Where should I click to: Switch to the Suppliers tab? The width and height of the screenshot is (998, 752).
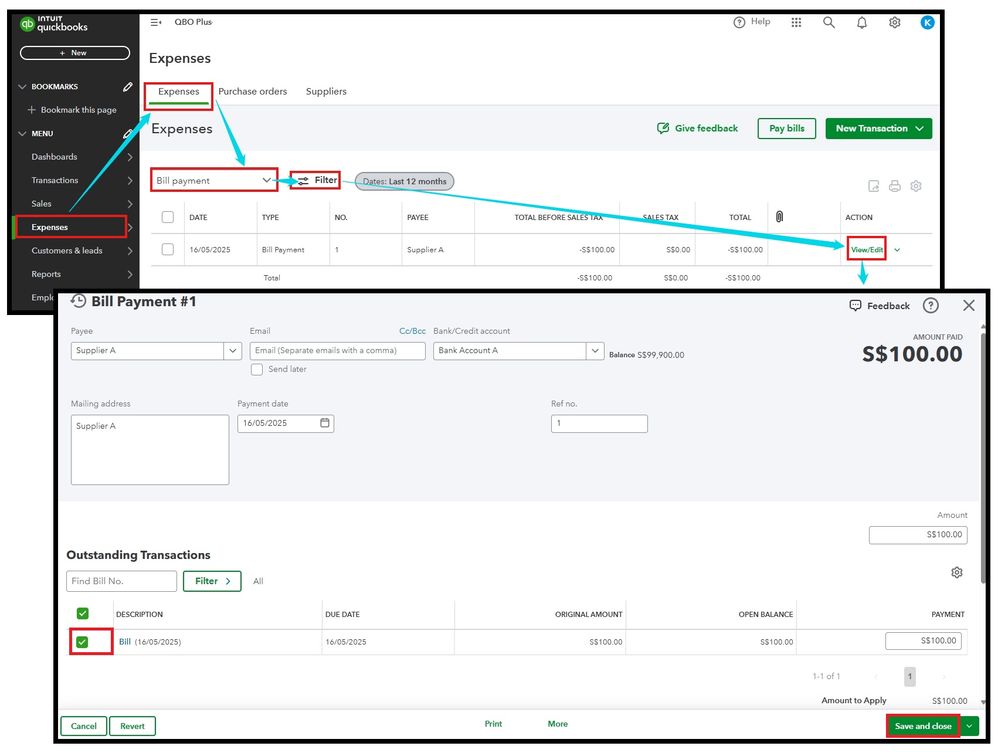tap(326, 92)
